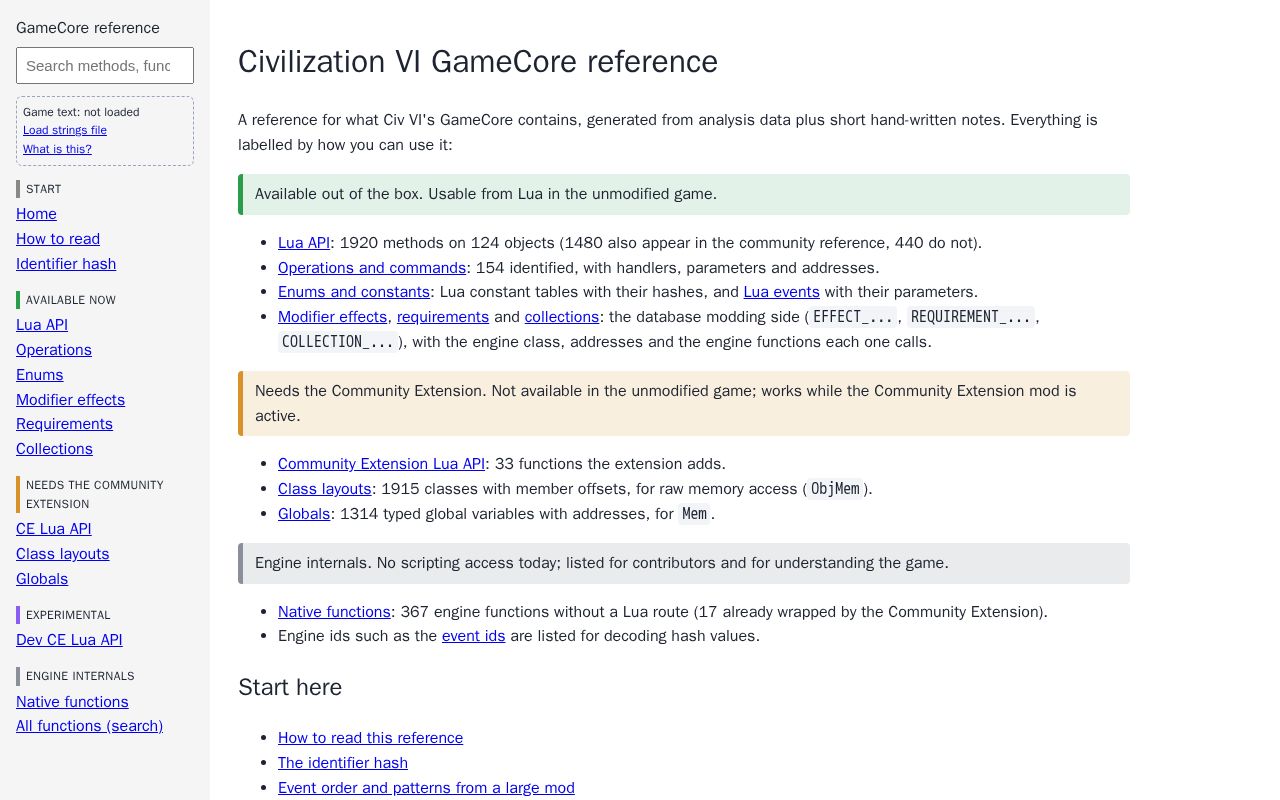Click the EXPERIMENTAL sidebar section label
The image size is (1280, 800).
click(68, 615)
